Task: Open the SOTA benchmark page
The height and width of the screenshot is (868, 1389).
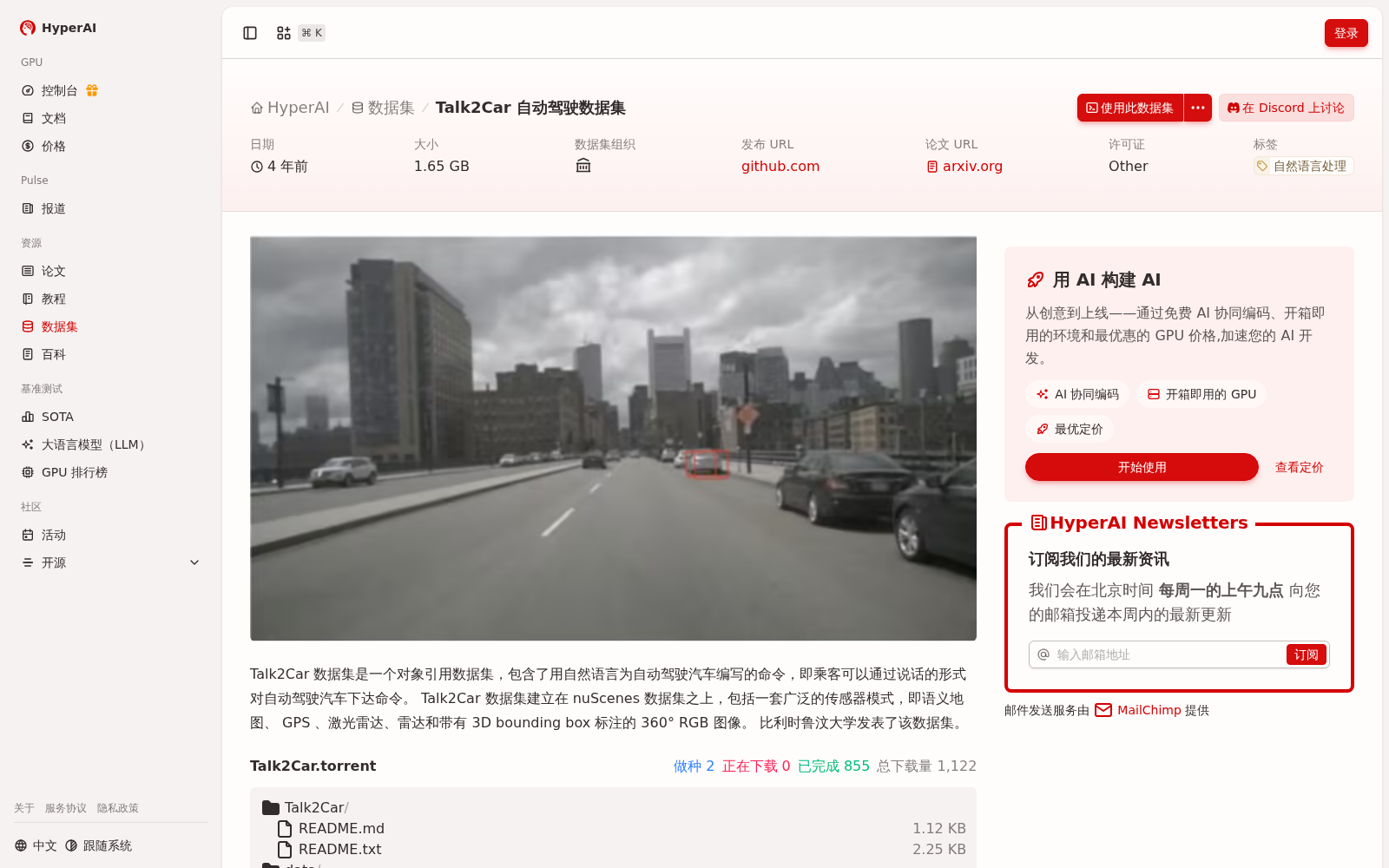Action: point(111,417)
